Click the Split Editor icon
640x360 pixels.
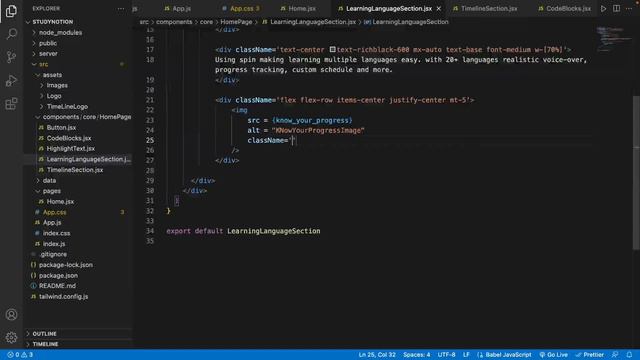click(x=616, y=9)
